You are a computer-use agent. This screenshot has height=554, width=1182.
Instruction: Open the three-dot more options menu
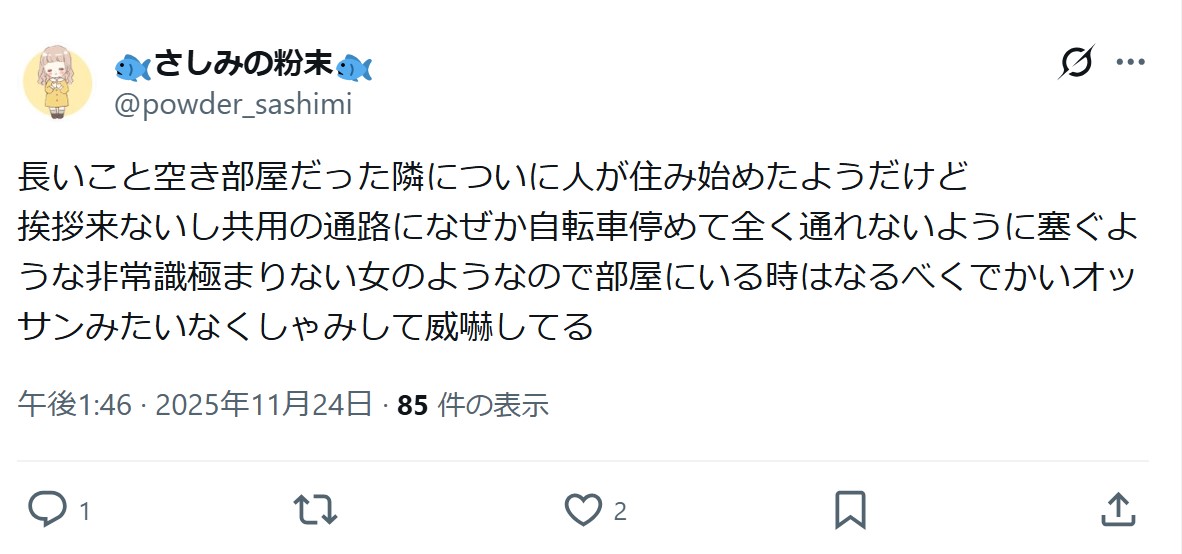click(x=1130, y=63)
